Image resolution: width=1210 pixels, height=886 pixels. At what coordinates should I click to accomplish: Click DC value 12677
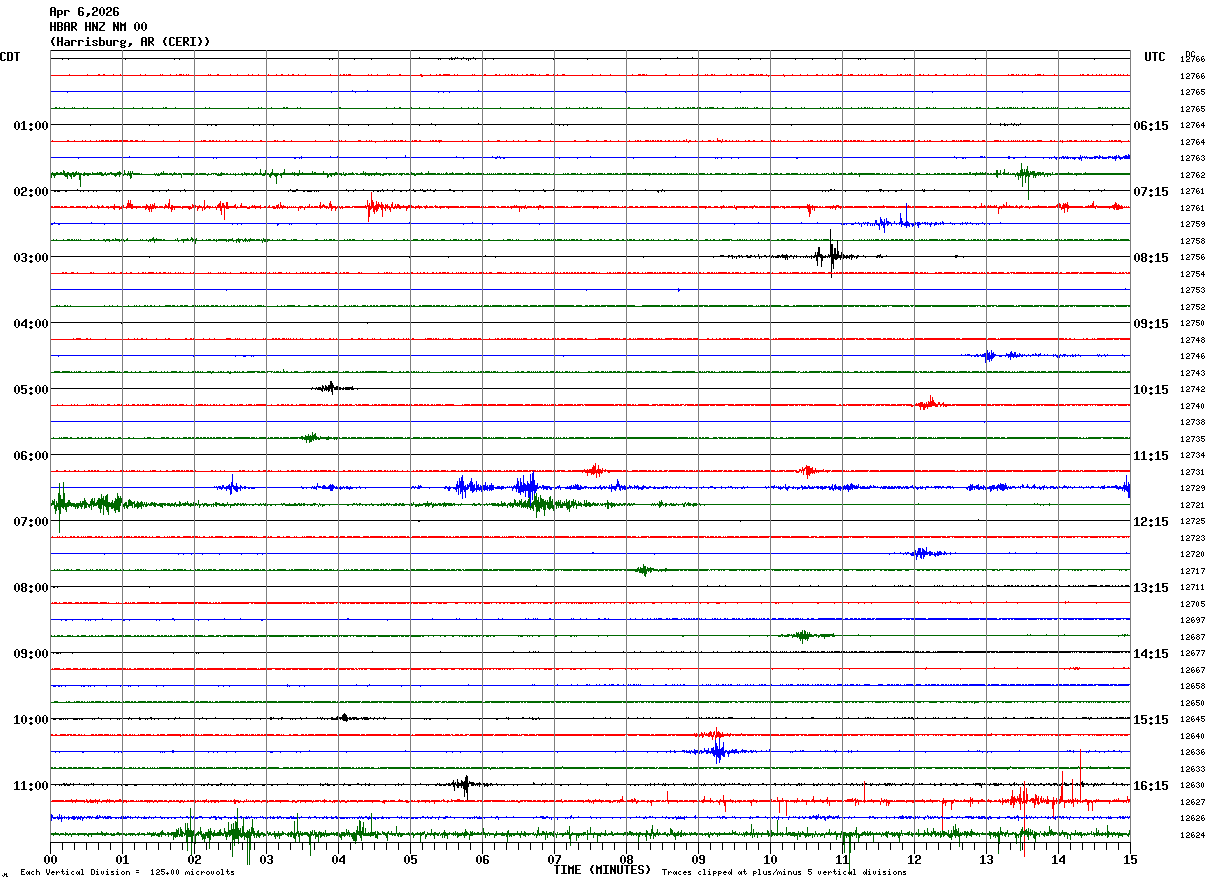coord(1192,654)
